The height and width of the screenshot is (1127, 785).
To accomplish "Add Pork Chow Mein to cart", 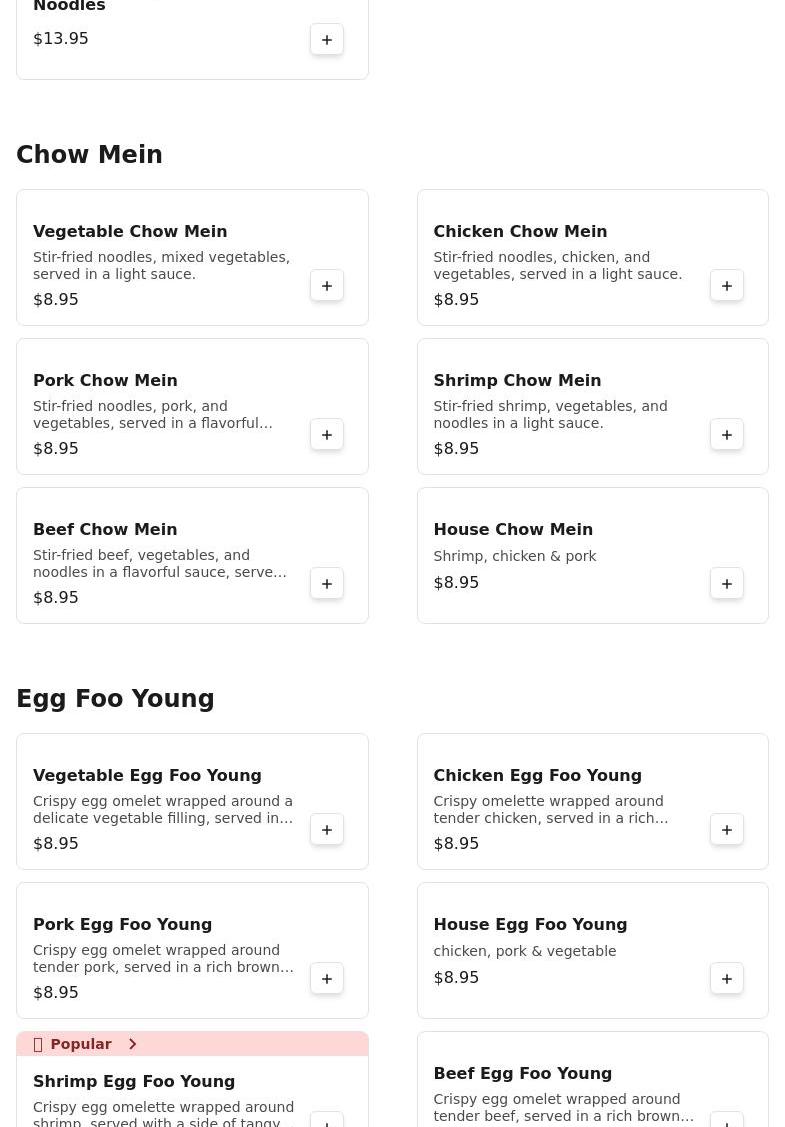I will (x=327, y=435).
